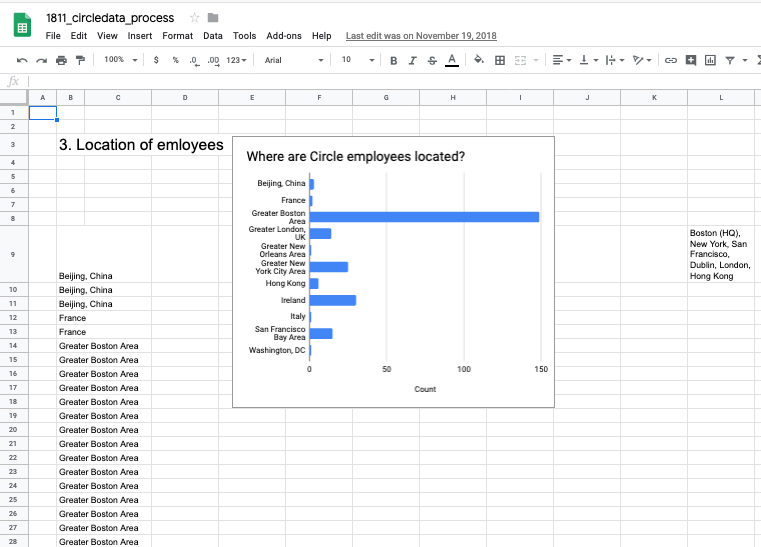Expand the Merge cells dropdown arrow
The width and height of the screenshot is (761, 547).
click(536, 60)
